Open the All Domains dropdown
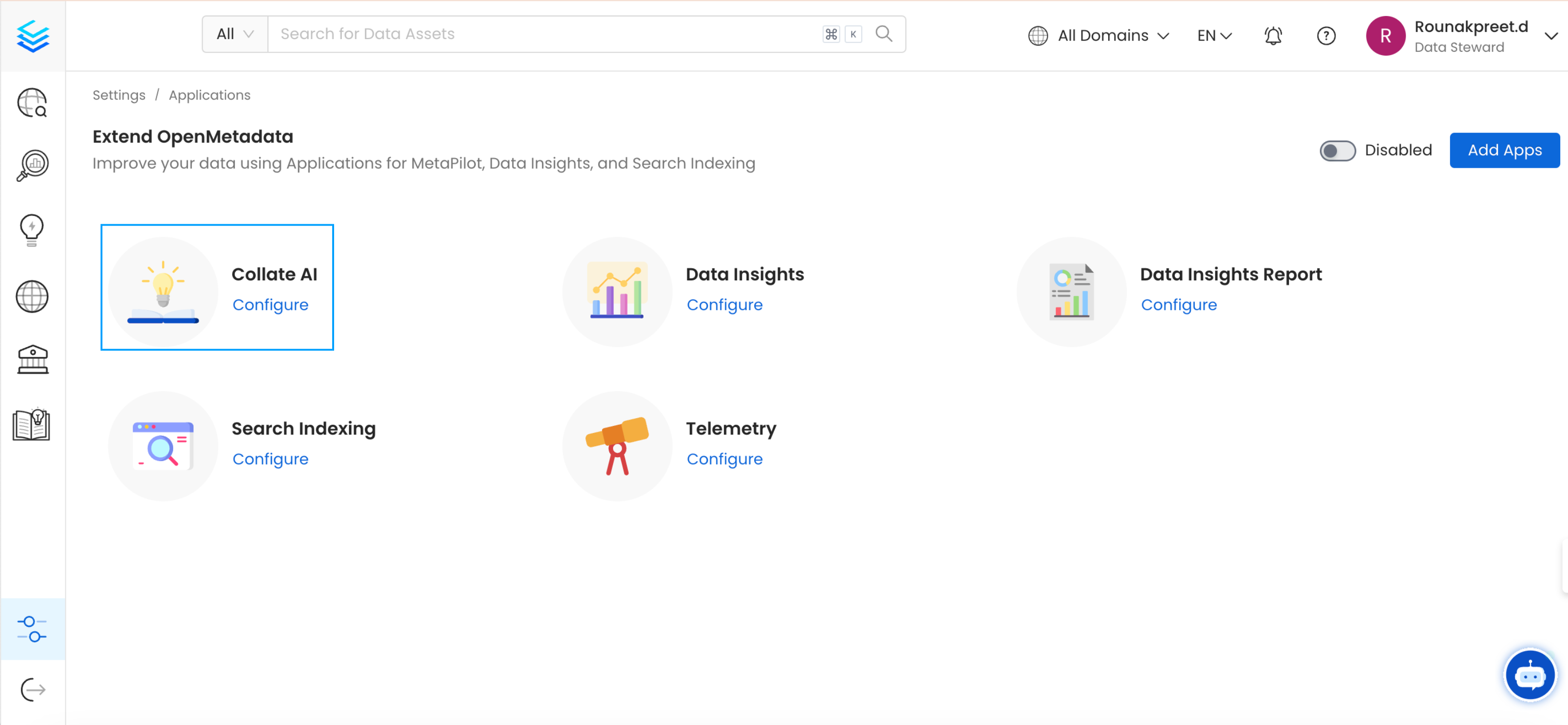 pos(1099,35)
